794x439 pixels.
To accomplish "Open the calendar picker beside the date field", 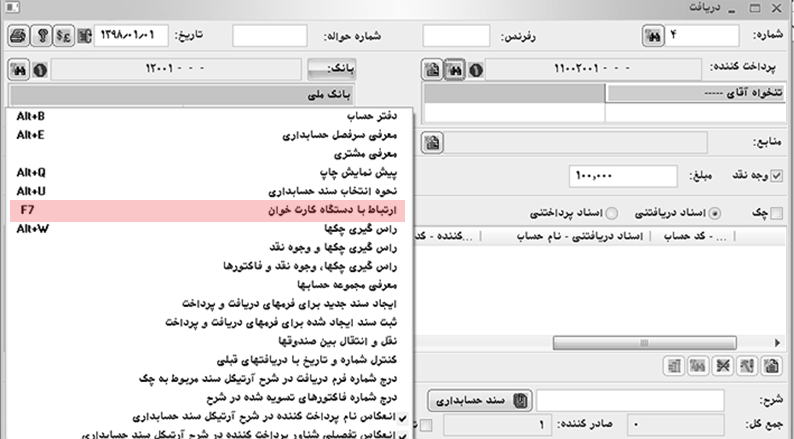I will click(x=81, y=36).
